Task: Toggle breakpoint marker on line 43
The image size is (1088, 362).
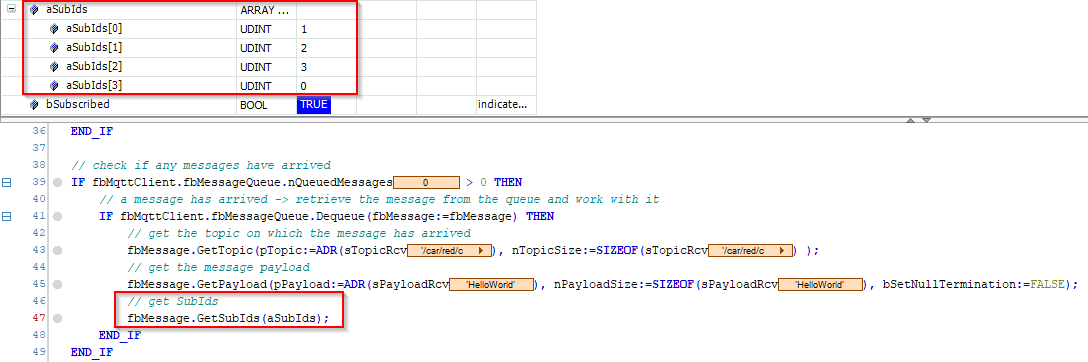Action: [x=58, y=250]
